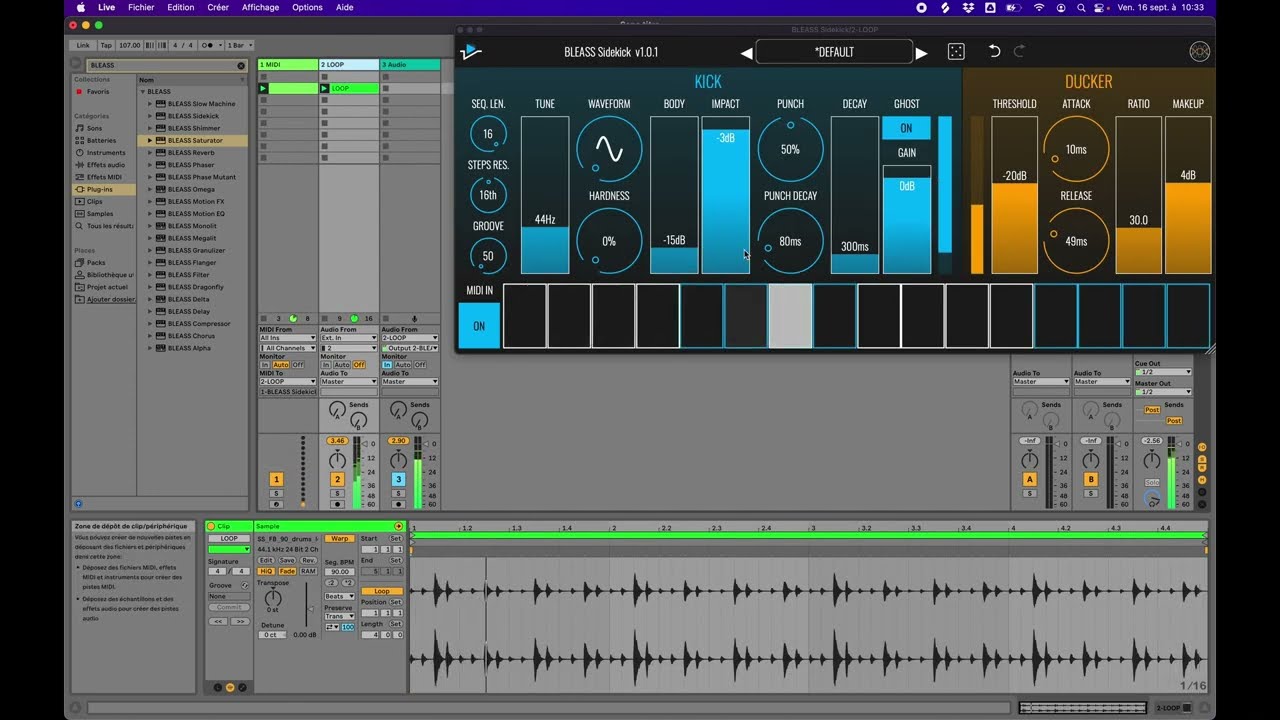Viewport: 1280px width, 720px height.
Task: Click the SEQ. LEN. knob showing 16
Action: (x=488, y=134)
